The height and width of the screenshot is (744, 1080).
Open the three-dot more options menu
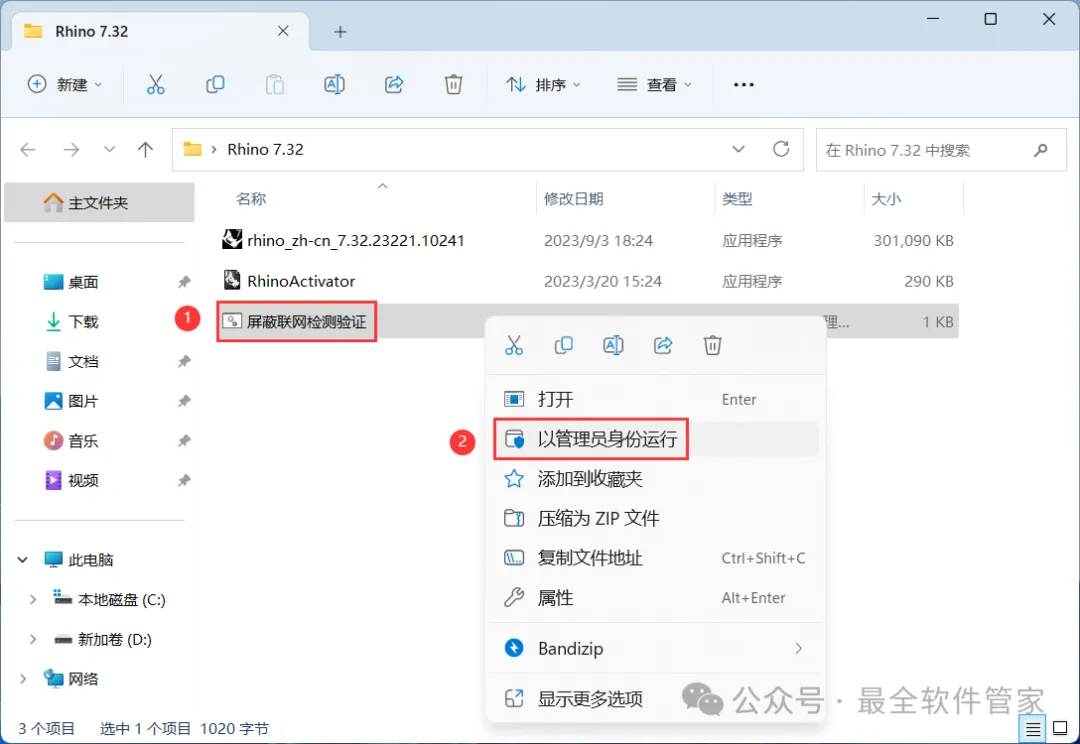[744, 85]
